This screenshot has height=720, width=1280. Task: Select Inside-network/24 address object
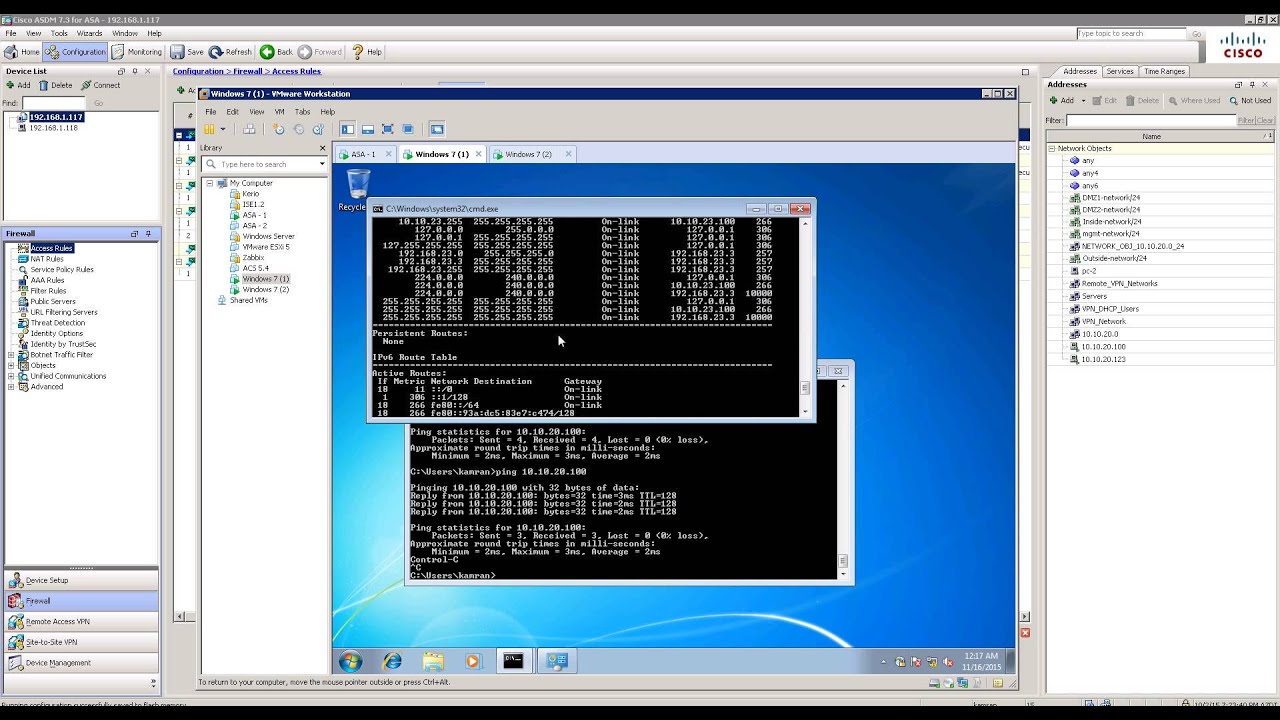(x=1111, y=222)
